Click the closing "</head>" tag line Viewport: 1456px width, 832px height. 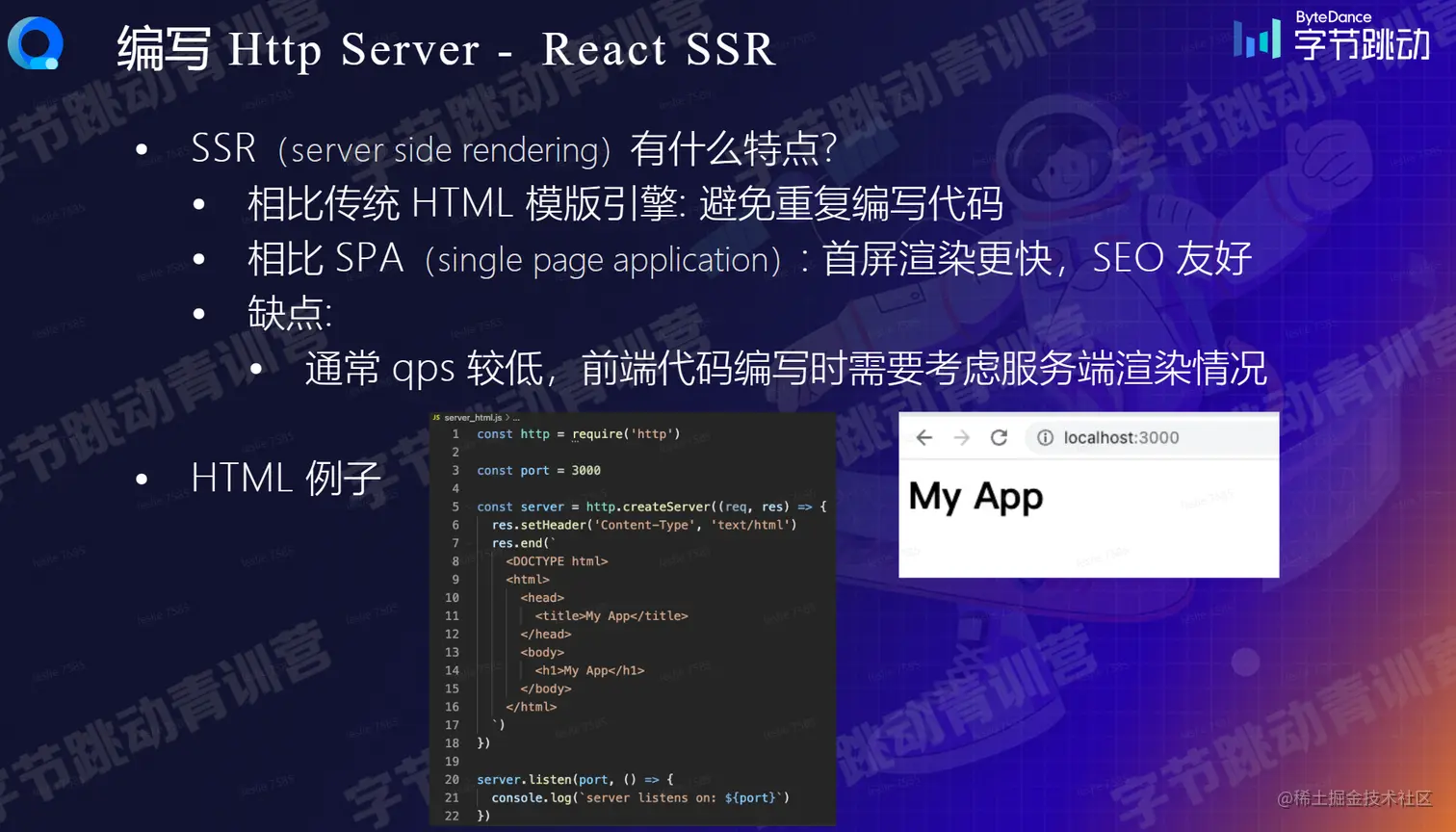click(x=546, y=635)
